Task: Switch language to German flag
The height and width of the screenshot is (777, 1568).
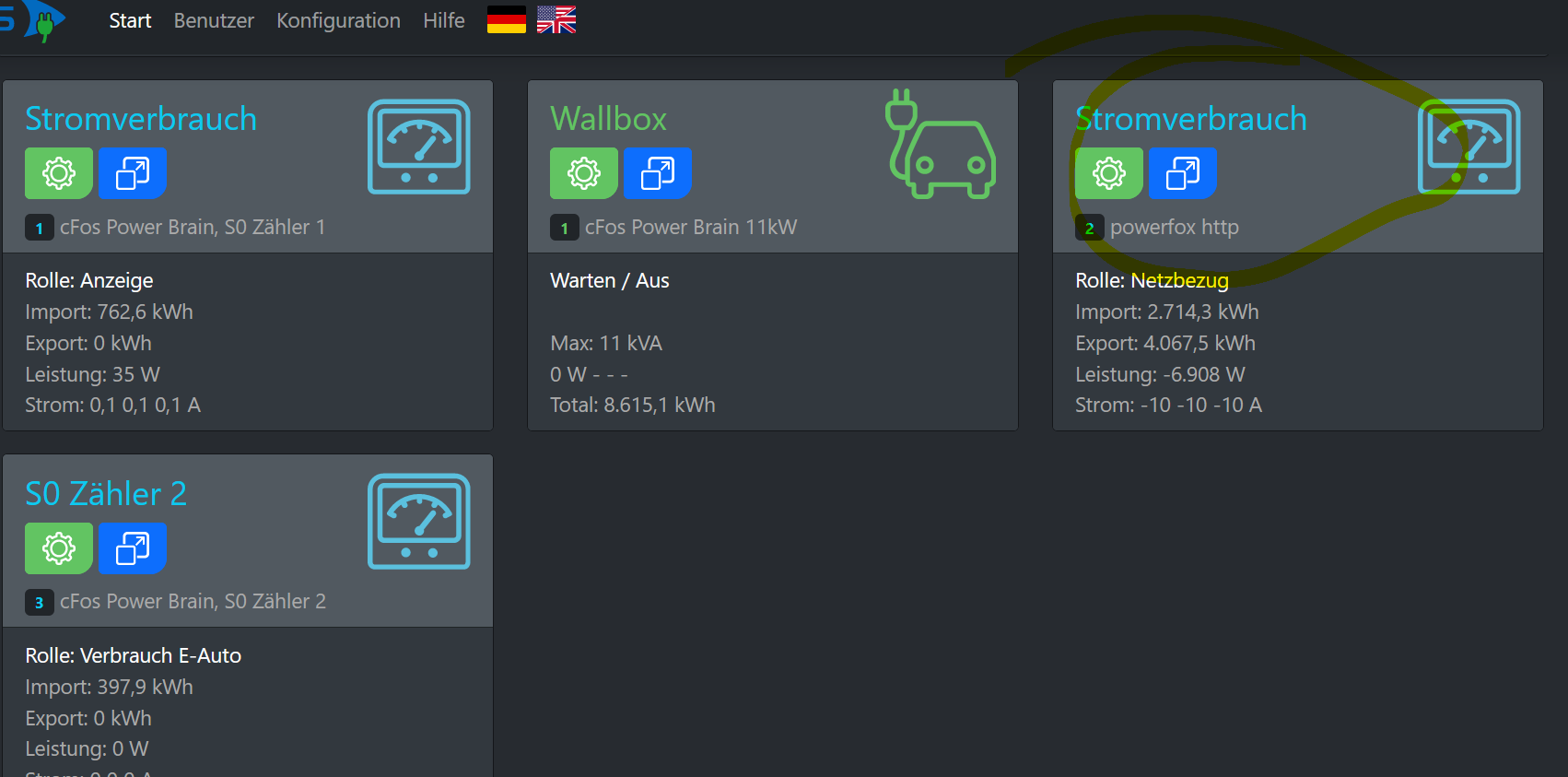Action: point(507,19)
